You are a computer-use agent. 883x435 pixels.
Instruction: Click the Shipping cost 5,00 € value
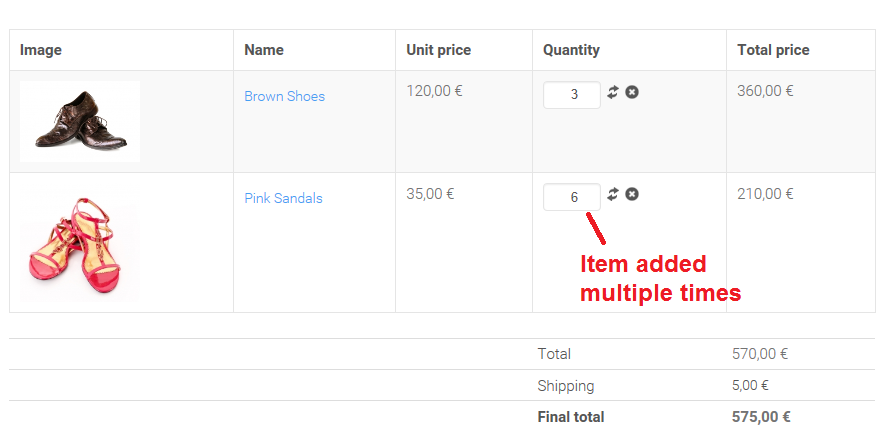pyautogui.click(x=750, y=385)
